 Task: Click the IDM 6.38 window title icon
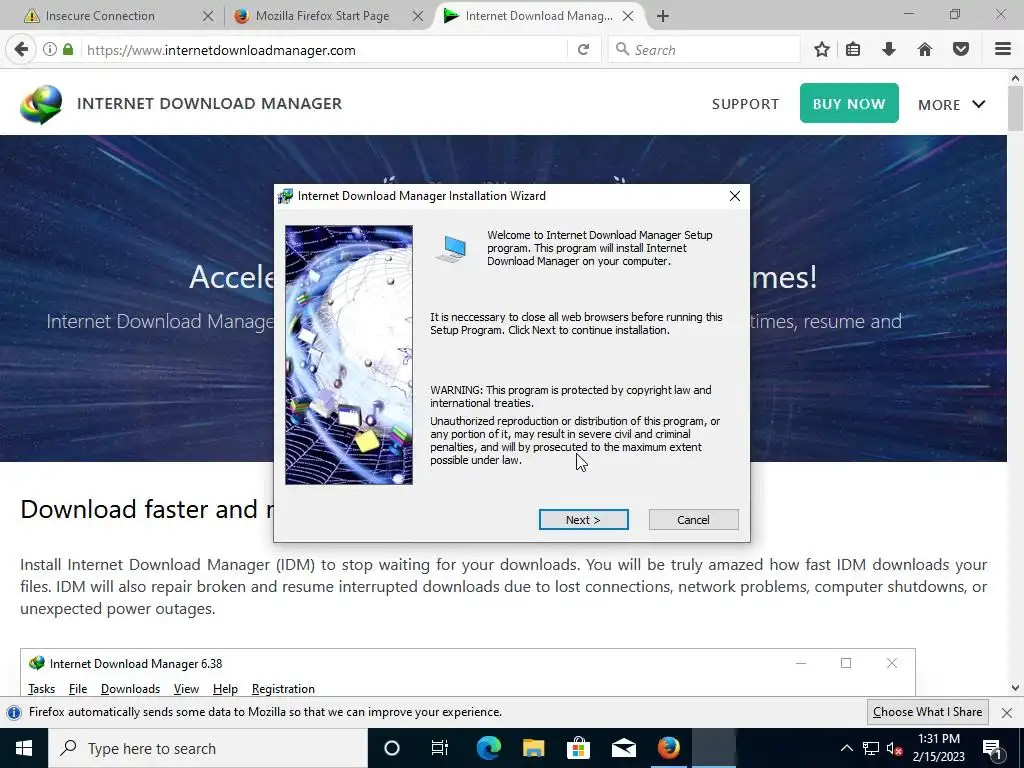(x=37, y=664)
